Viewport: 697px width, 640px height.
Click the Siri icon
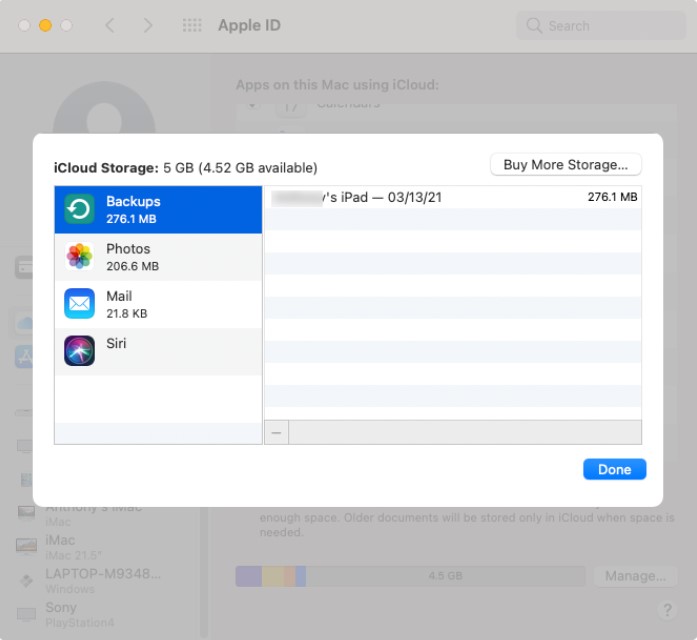(79, 351)
